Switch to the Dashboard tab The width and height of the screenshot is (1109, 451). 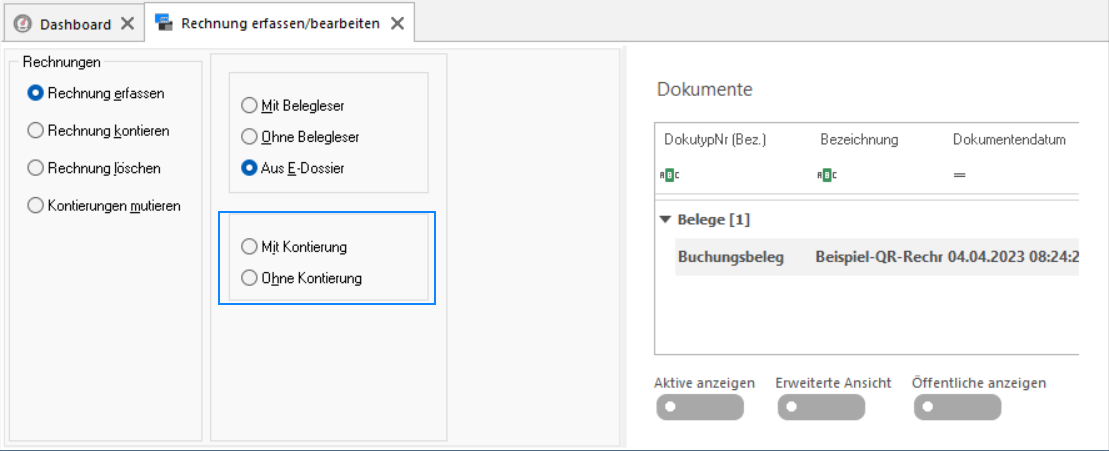(x=74, y=23)
